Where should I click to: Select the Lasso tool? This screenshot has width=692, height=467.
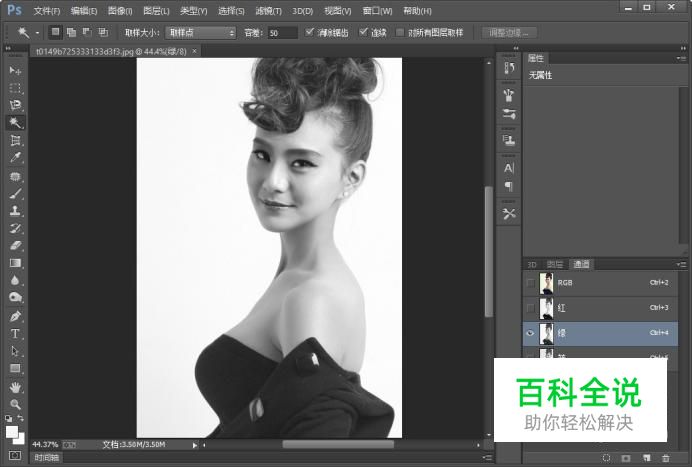[15, 105]
